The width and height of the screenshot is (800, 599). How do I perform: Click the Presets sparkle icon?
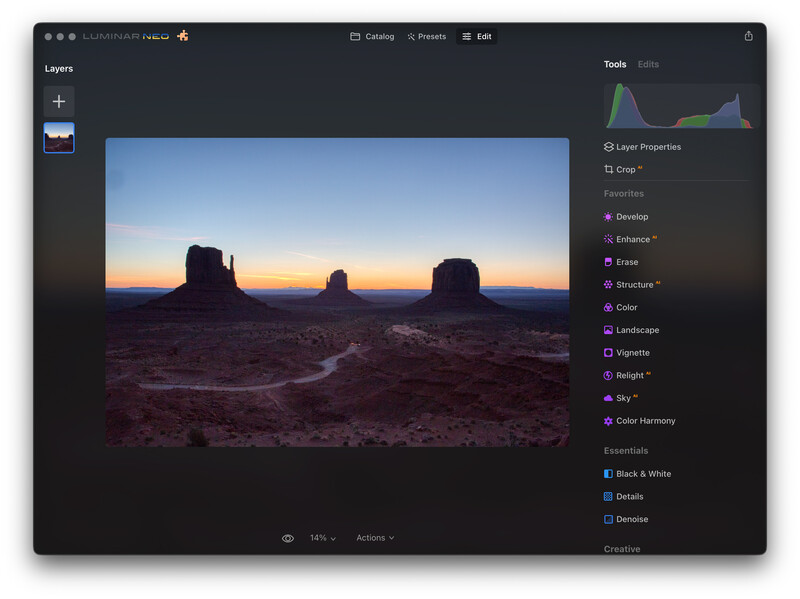pyautogui.click(x=411, y=37)
